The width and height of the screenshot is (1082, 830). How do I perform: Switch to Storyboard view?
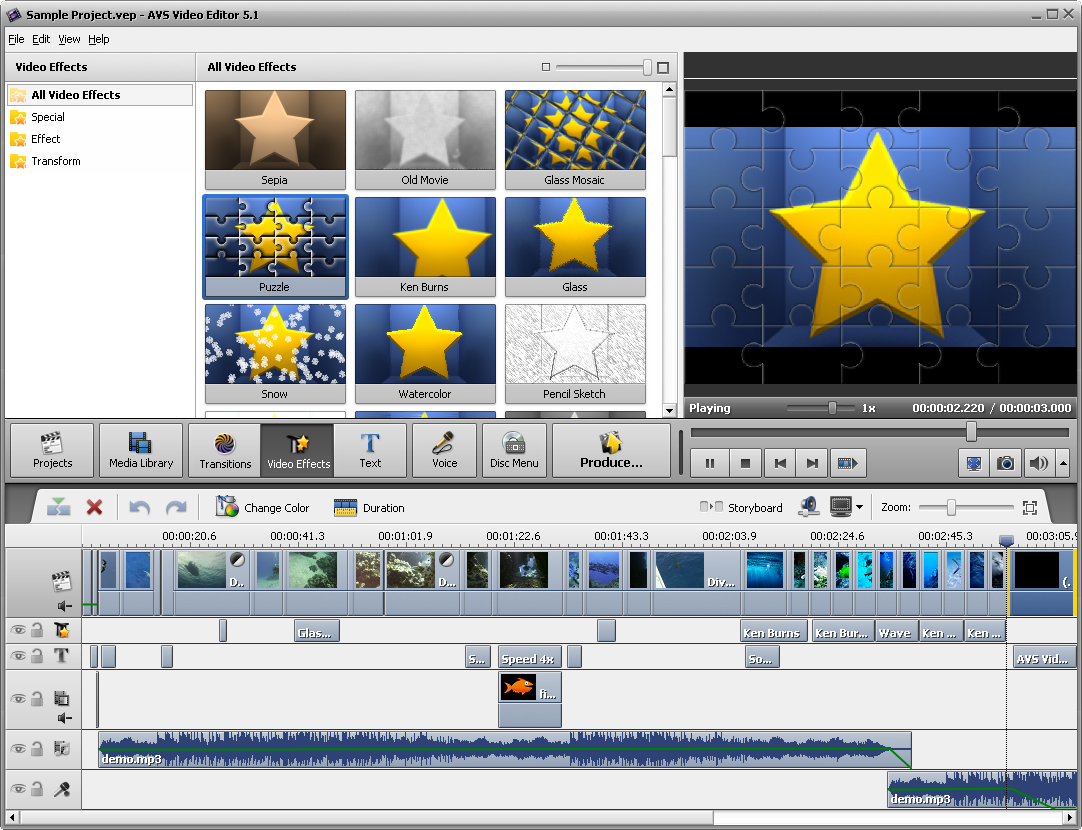tap(742, 508)
